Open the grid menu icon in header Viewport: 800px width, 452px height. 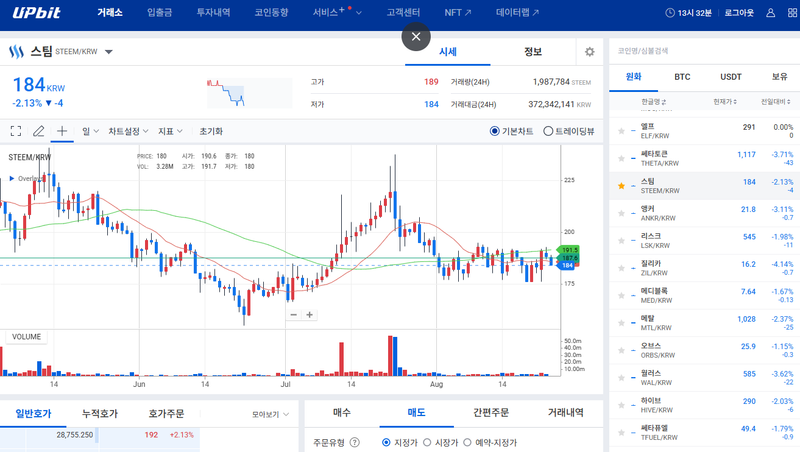(792, 13)
